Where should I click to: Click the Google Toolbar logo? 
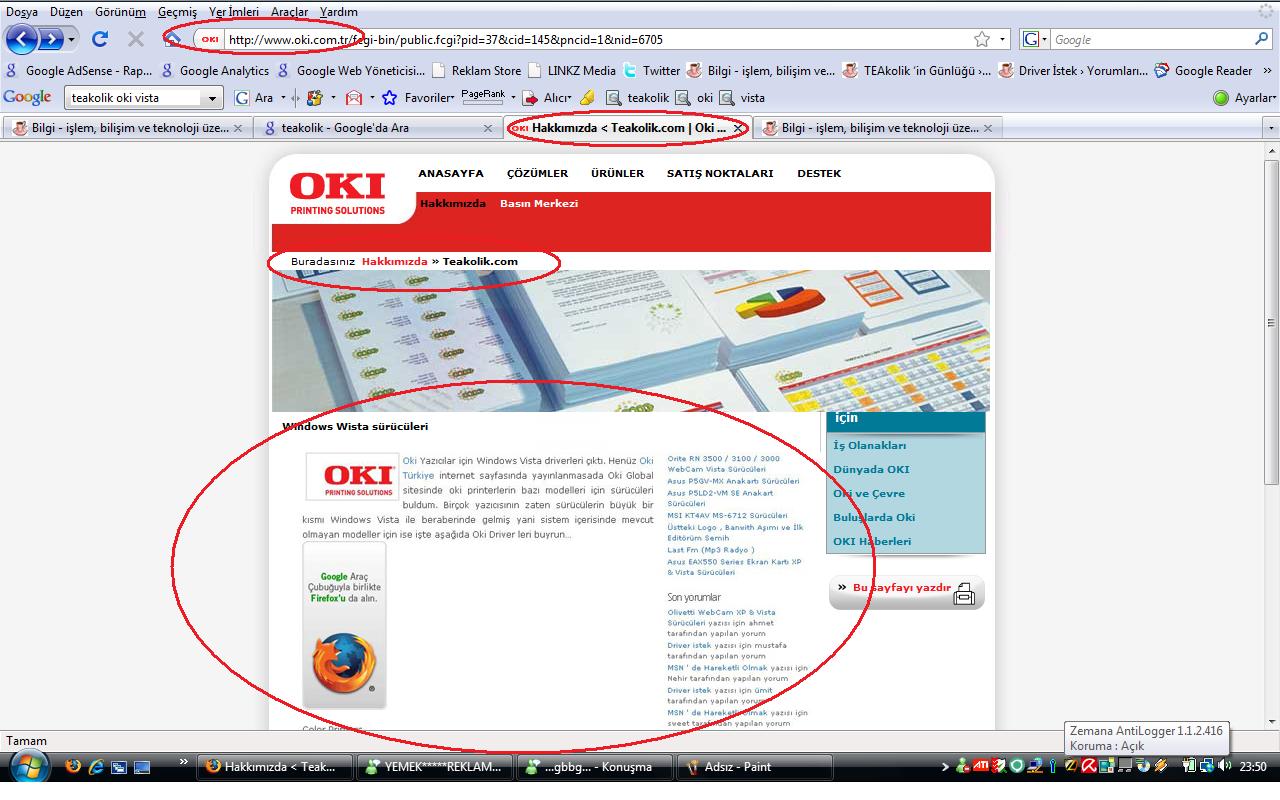point(27,97)
